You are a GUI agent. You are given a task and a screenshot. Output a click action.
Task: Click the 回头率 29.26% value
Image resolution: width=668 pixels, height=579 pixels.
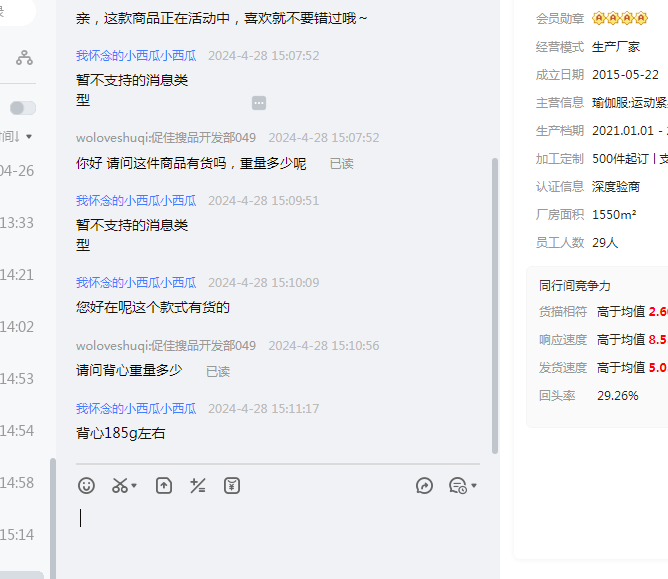tap(617, 396)
